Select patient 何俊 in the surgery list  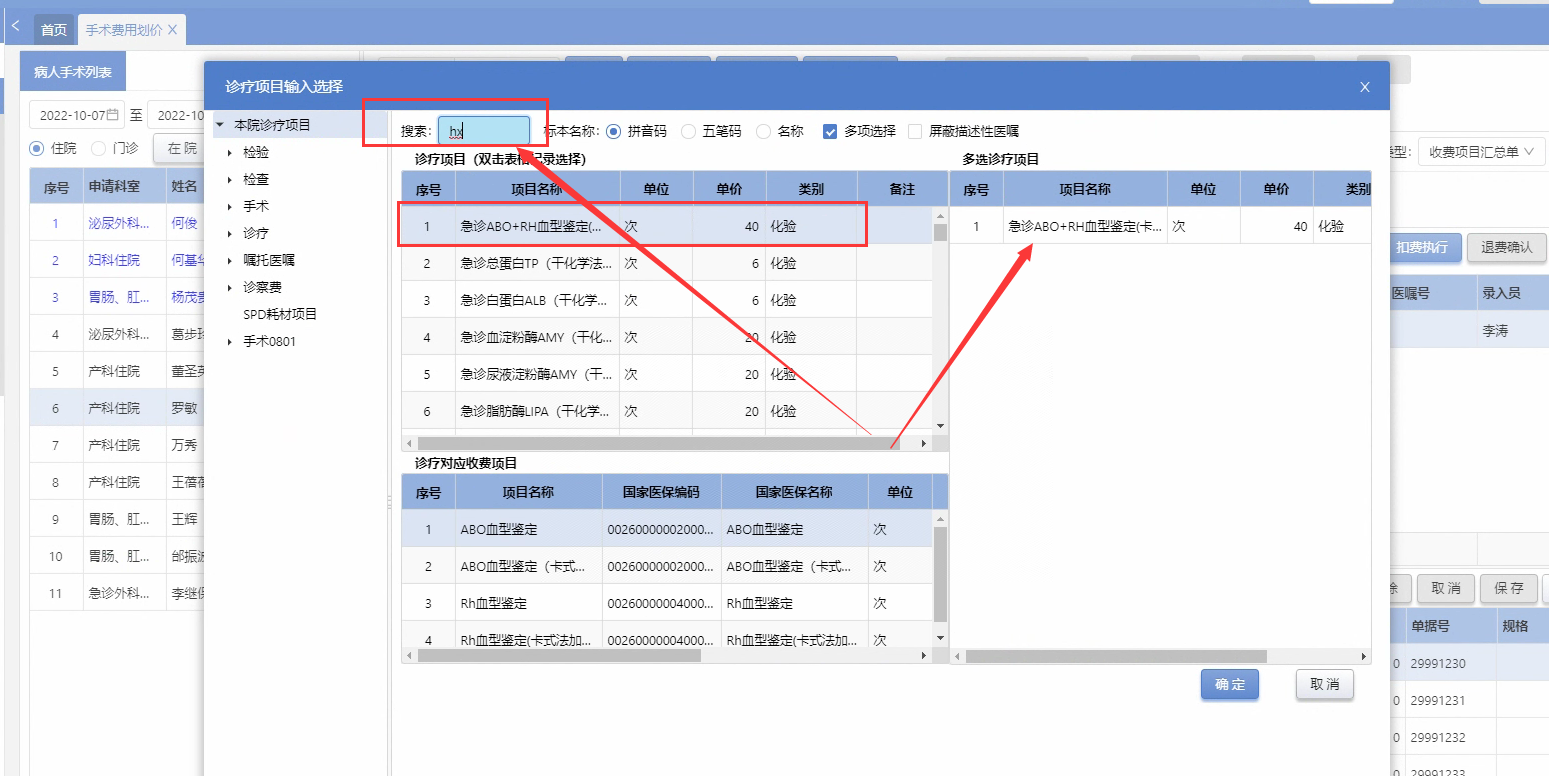click(x=117, y=223)
